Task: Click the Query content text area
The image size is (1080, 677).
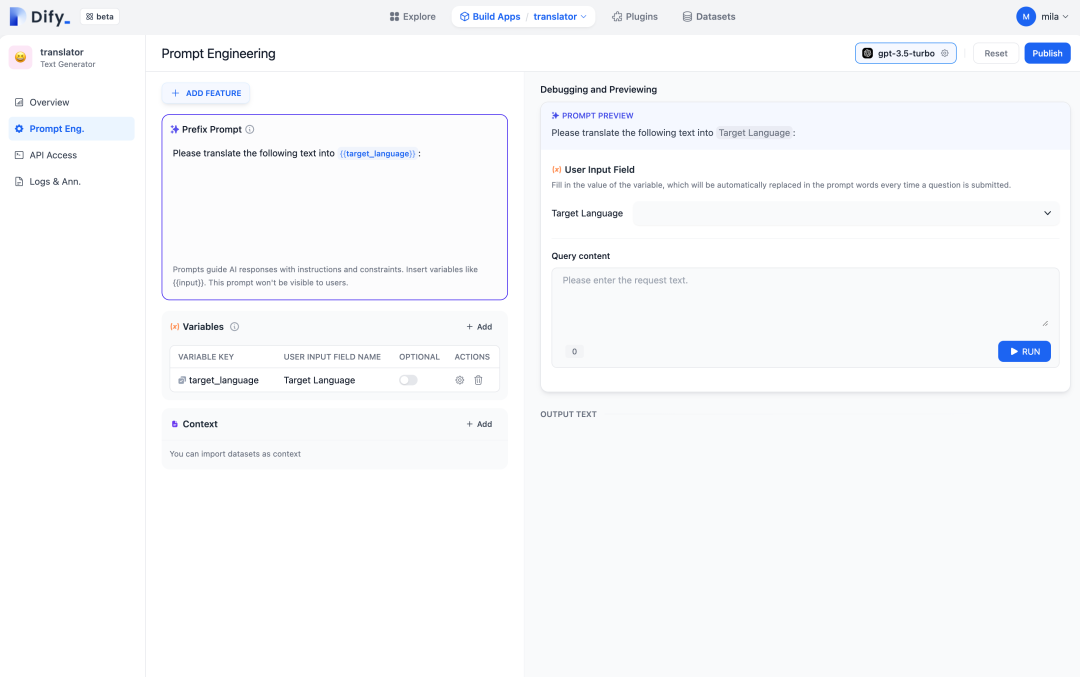Action: [x=804, y=297]
